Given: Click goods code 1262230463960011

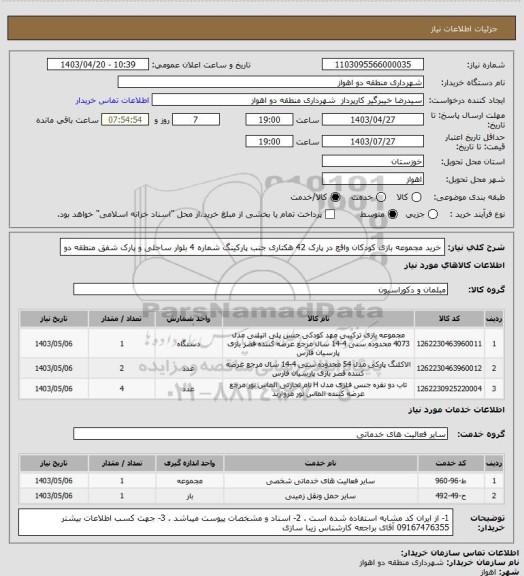Looking at the screenshot, I should 449,344.
